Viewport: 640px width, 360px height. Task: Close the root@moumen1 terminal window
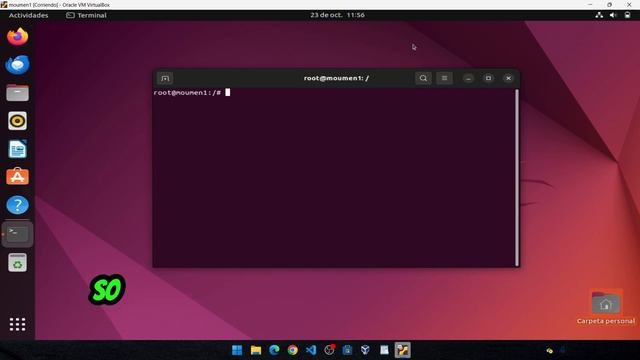508,78
